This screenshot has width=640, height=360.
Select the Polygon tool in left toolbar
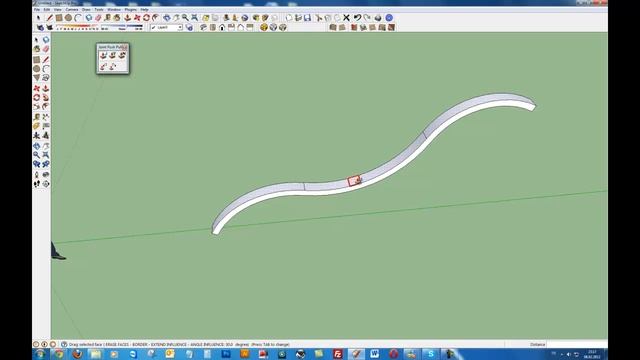[x=36, y=78]
